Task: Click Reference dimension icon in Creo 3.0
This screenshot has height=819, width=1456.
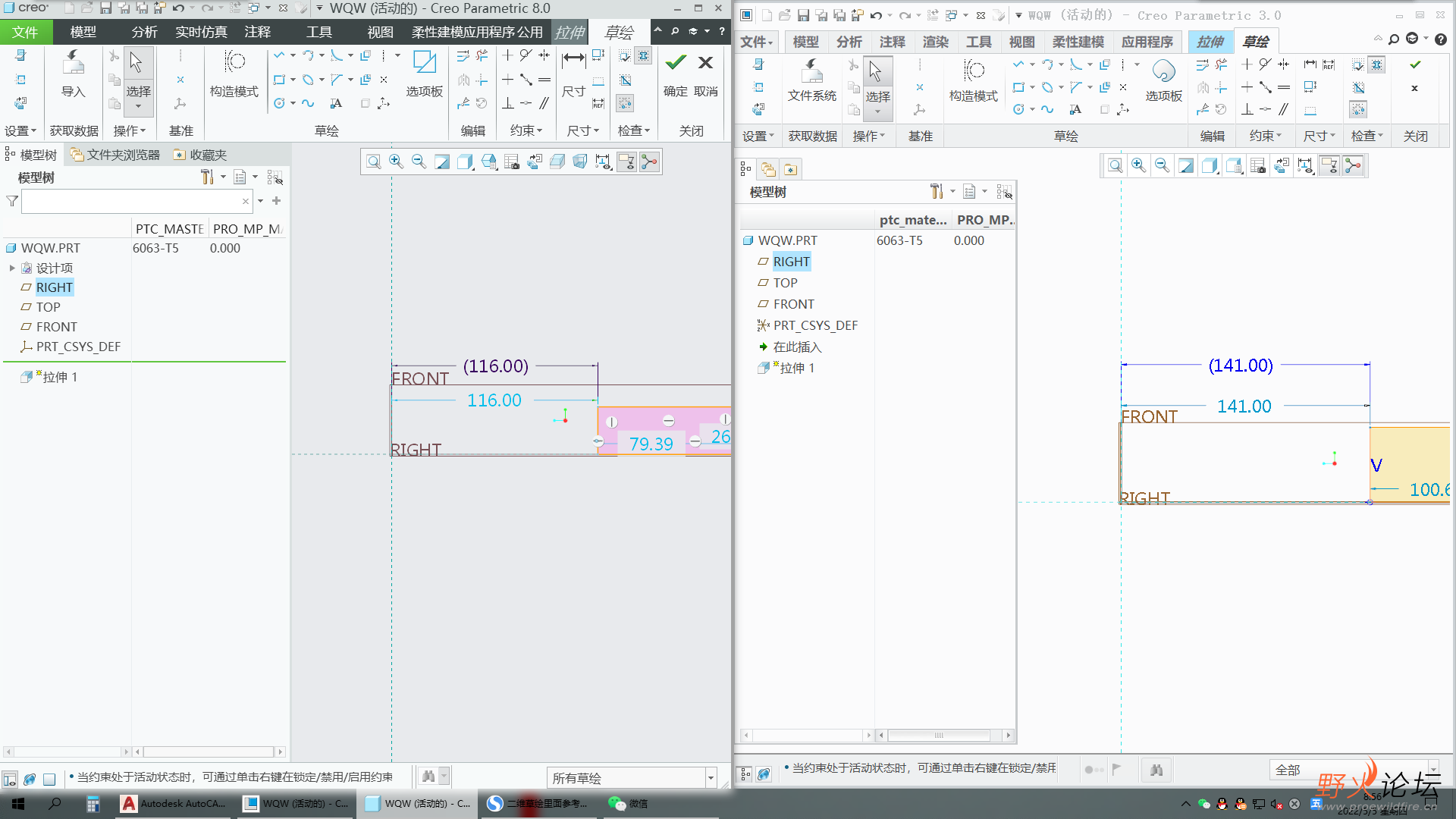Action: pyautogui.click(x=1329, y=64)
